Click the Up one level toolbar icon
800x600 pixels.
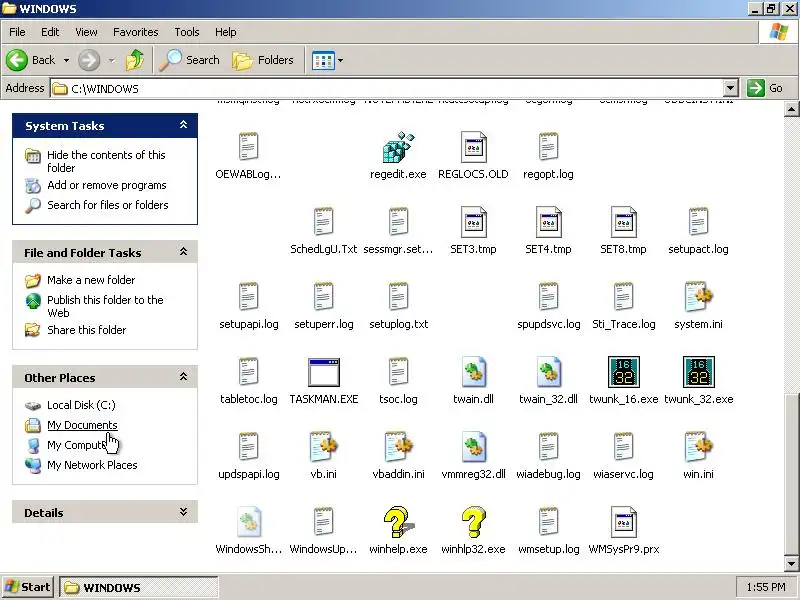pos(135,60)
